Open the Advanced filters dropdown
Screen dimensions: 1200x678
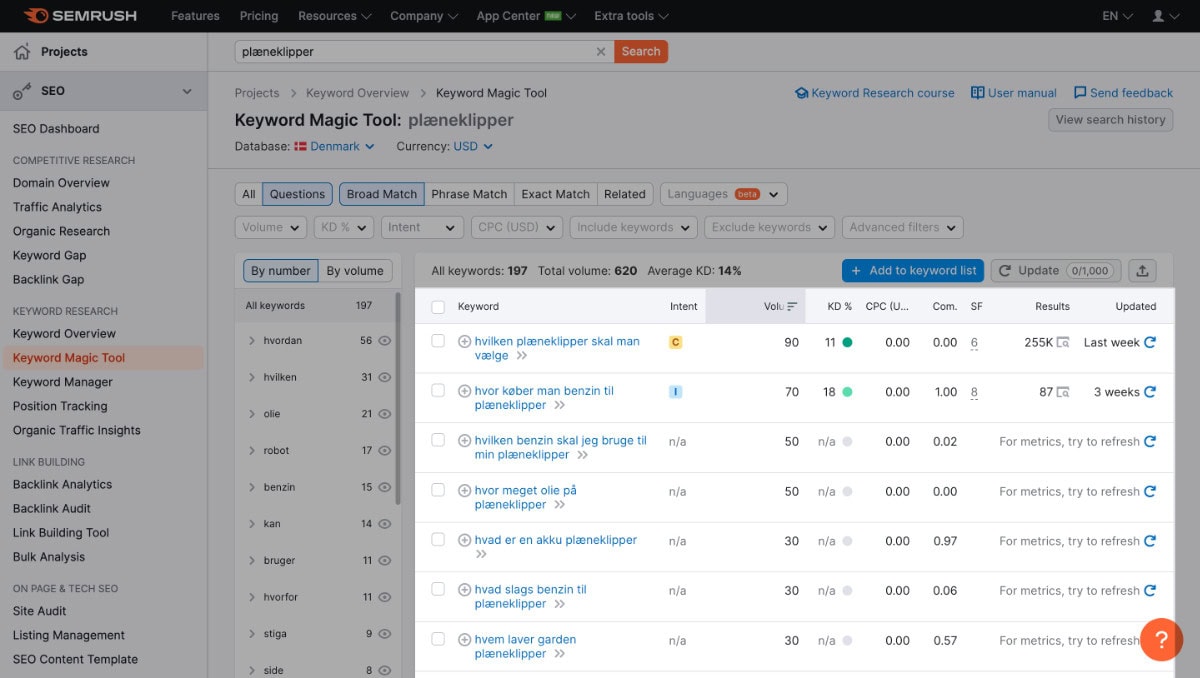coord(901,227)
